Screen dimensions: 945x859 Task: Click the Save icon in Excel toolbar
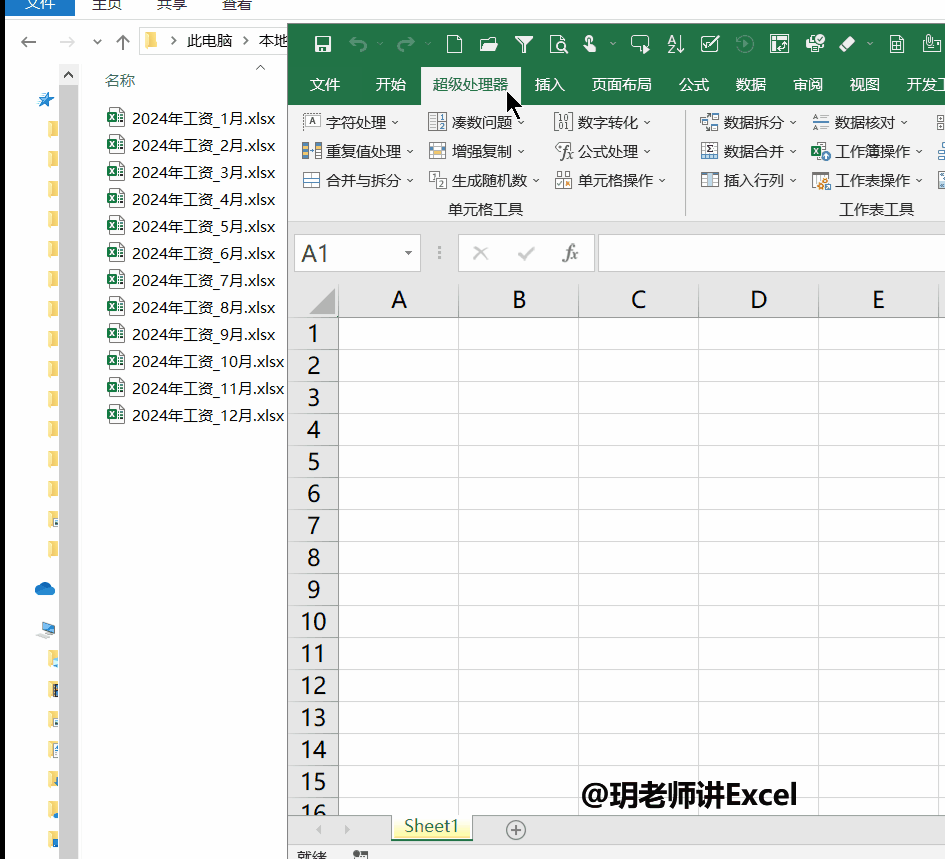(x=322, y=44)
